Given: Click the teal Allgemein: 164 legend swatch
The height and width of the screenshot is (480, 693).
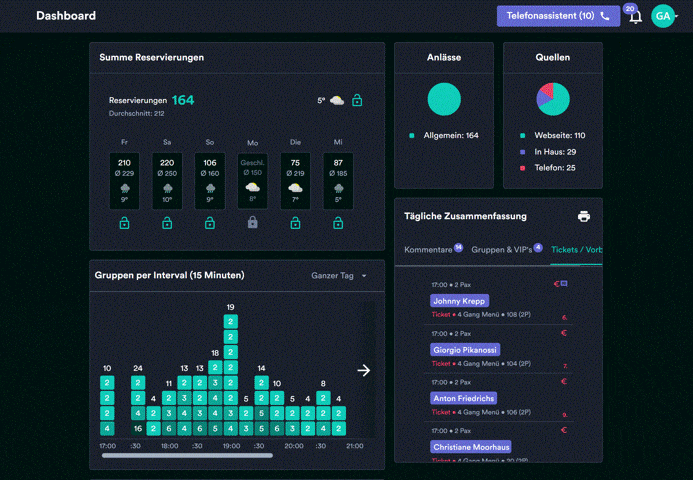Looking at the screenshot, I should tap(411, 136).
